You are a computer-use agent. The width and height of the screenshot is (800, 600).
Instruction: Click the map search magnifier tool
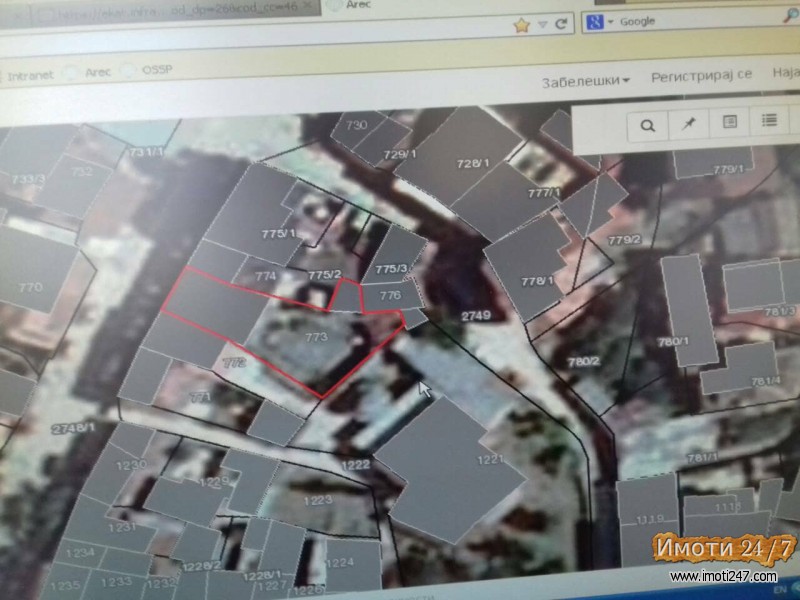[x=648, y=125]
